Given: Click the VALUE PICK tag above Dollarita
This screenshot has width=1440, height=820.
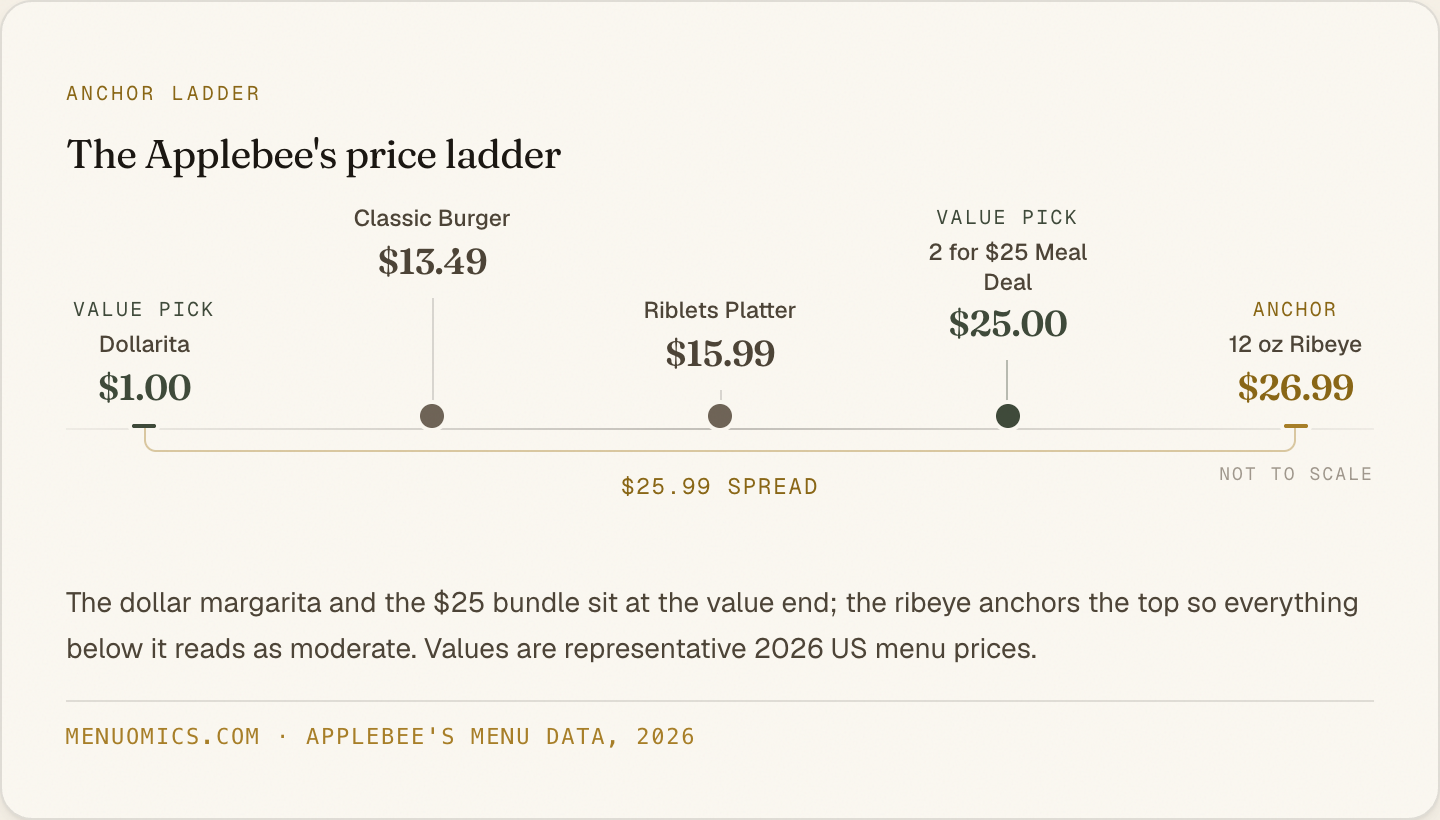Looking at the screenshot, I should pyautogui.click(x=144, y=310).
